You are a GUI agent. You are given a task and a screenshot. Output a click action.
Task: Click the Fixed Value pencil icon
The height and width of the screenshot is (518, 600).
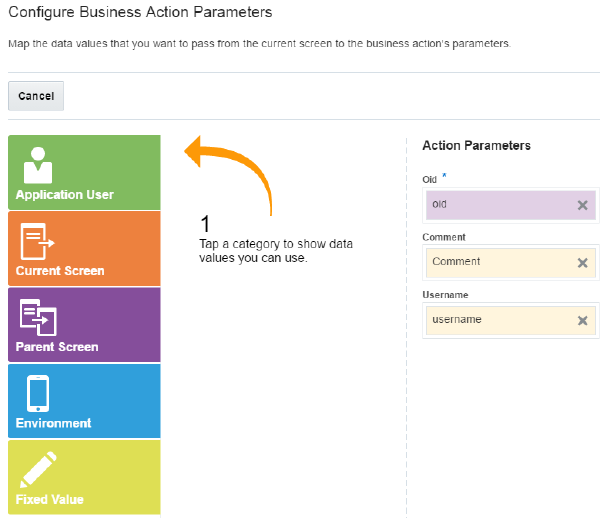point(37,469)
